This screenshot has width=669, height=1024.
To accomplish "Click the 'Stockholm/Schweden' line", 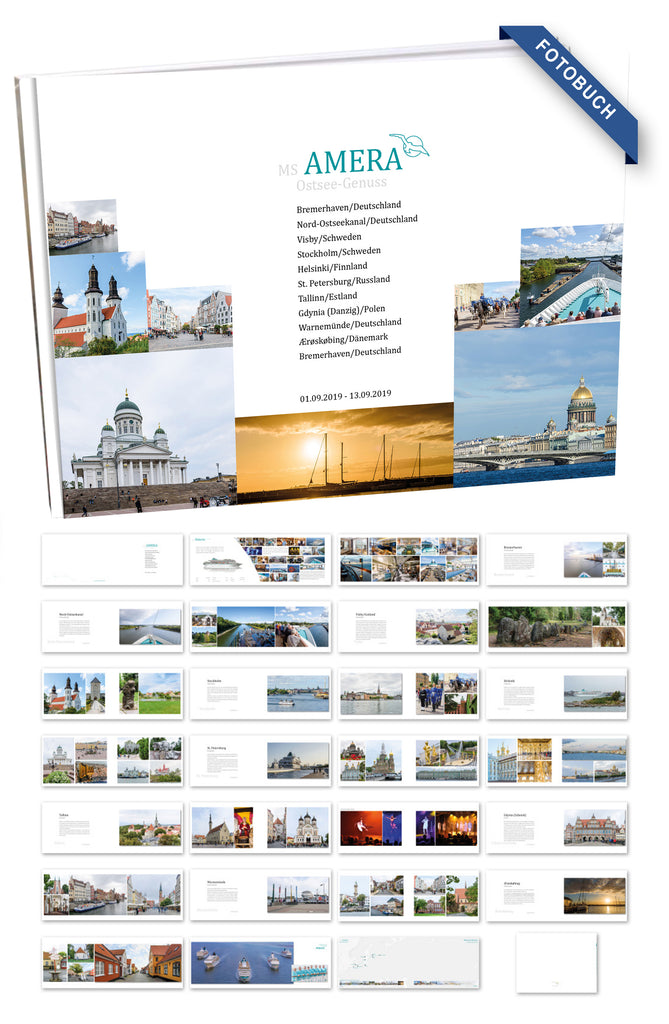I will pyautogui.click(x=338, y=252).
